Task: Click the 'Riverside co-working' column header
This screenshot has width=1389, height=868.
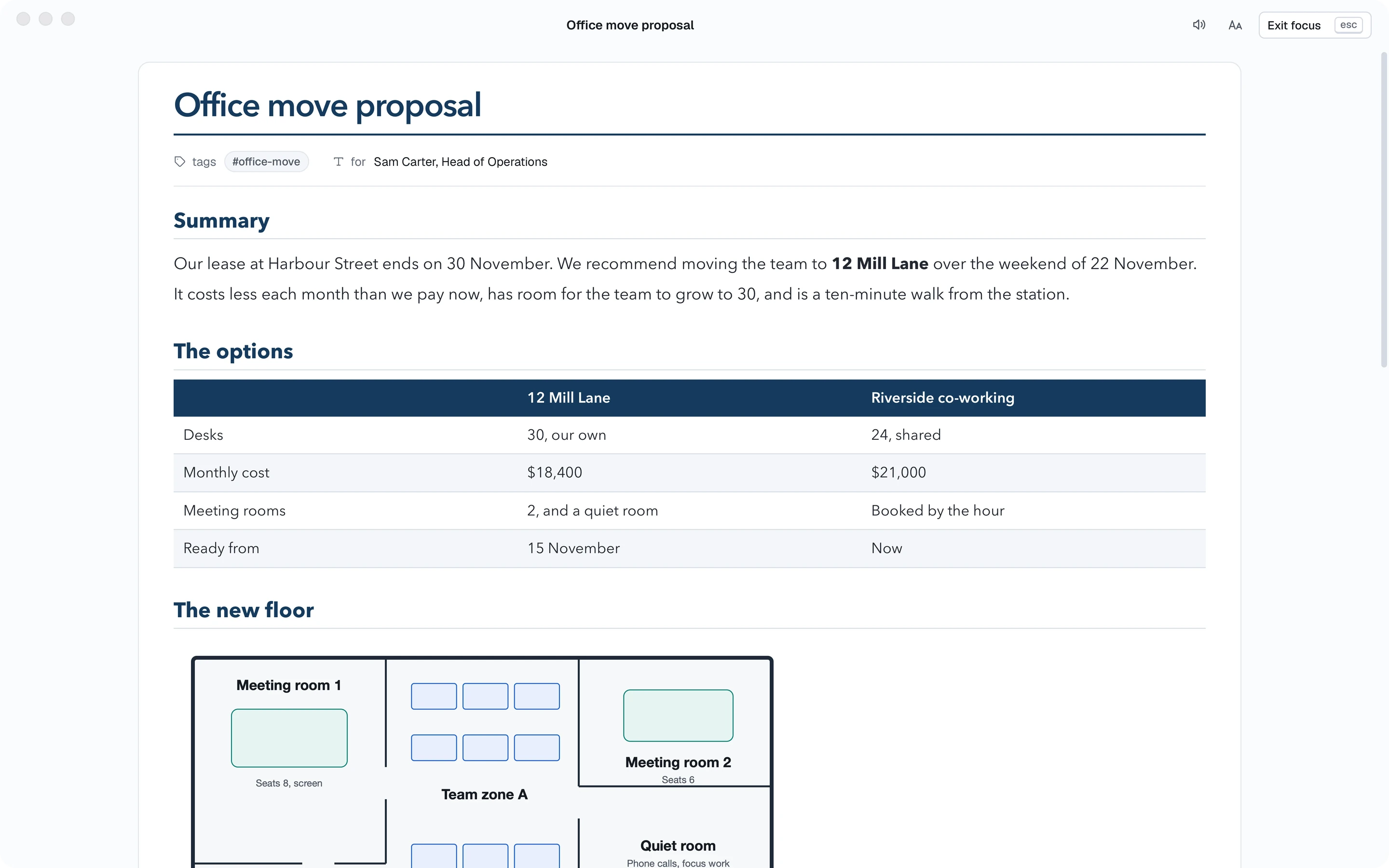Action: coord(942,398)
